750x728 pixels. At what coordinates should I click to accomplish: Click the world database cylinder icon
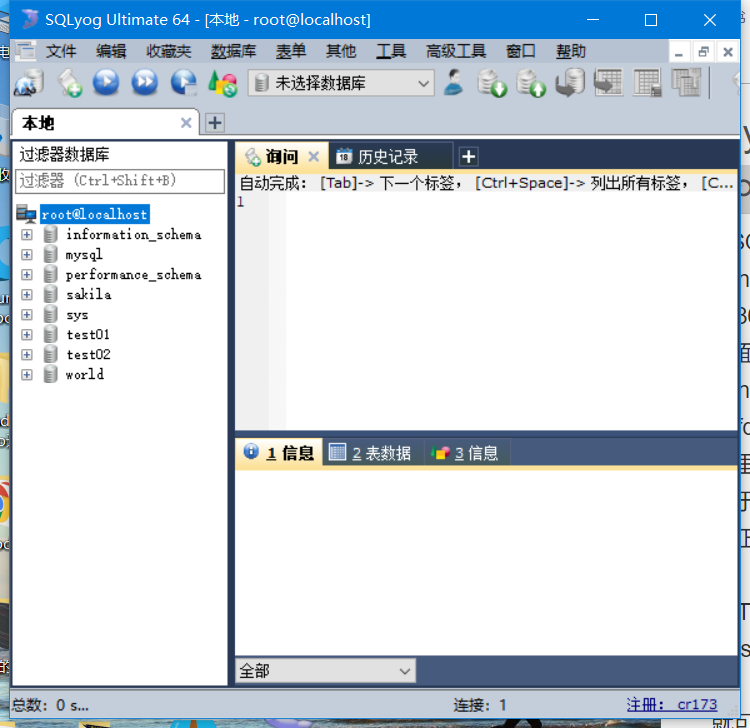tap(51, 374)
